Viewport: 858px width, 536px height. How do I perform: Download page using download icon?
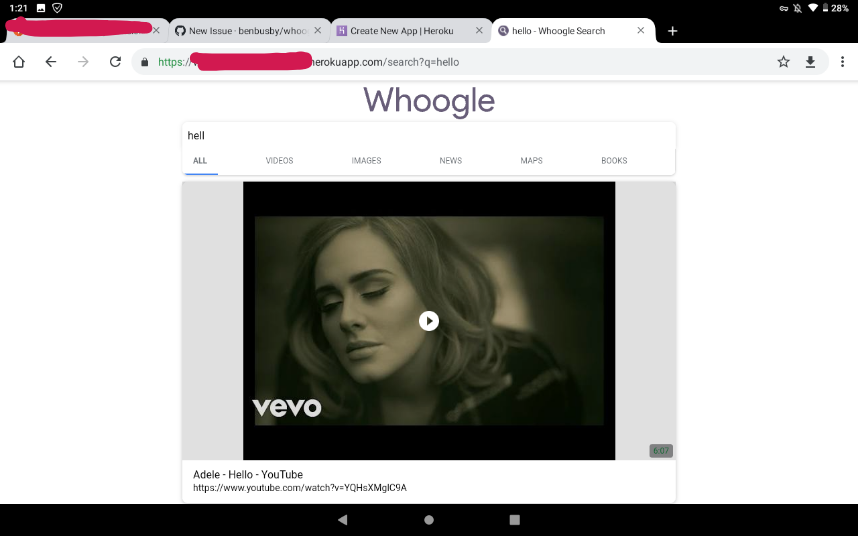(810, 62)
